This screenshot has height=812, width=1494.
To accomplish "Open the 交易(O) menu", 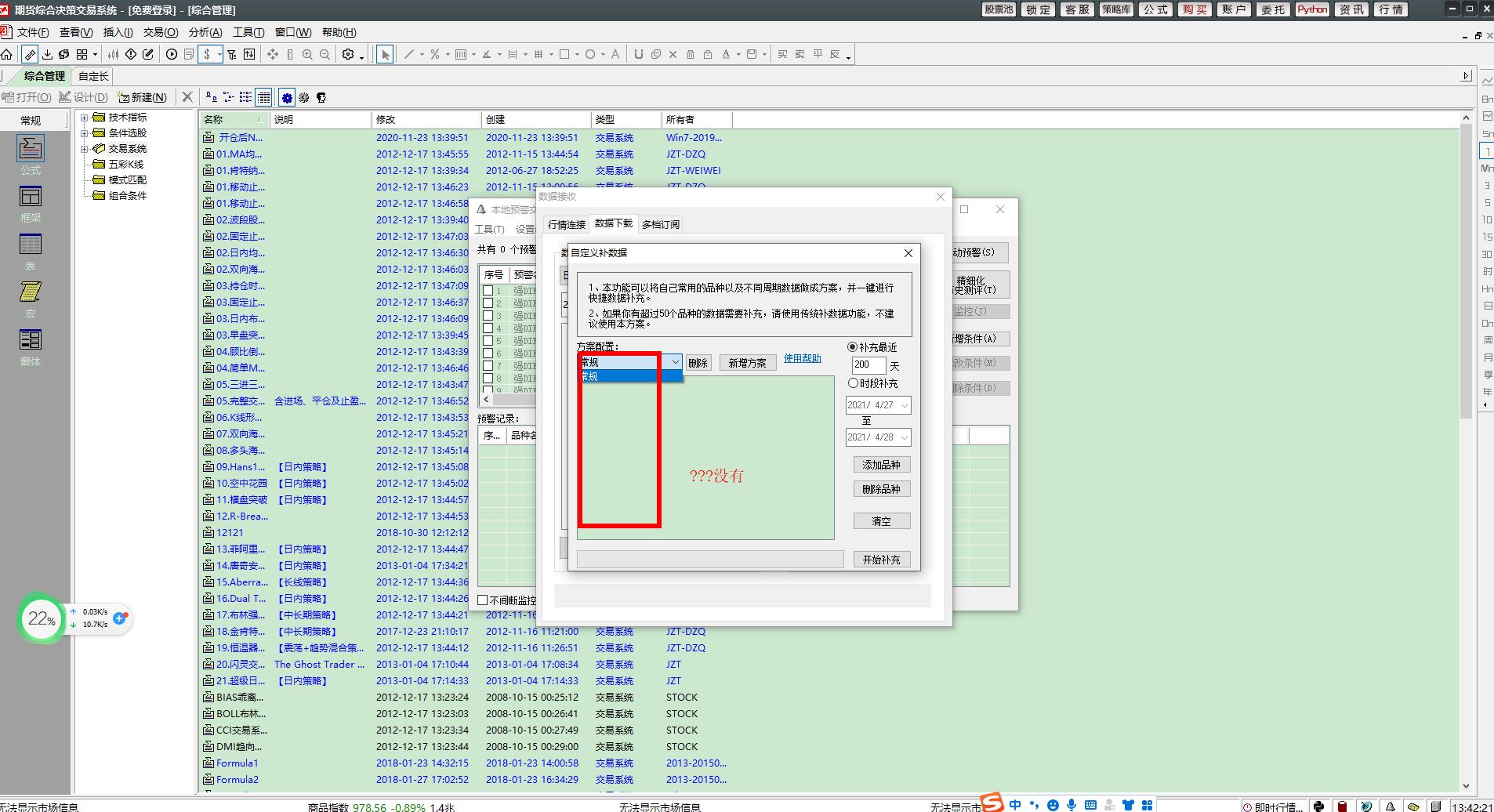I will (x=161, y=32).
